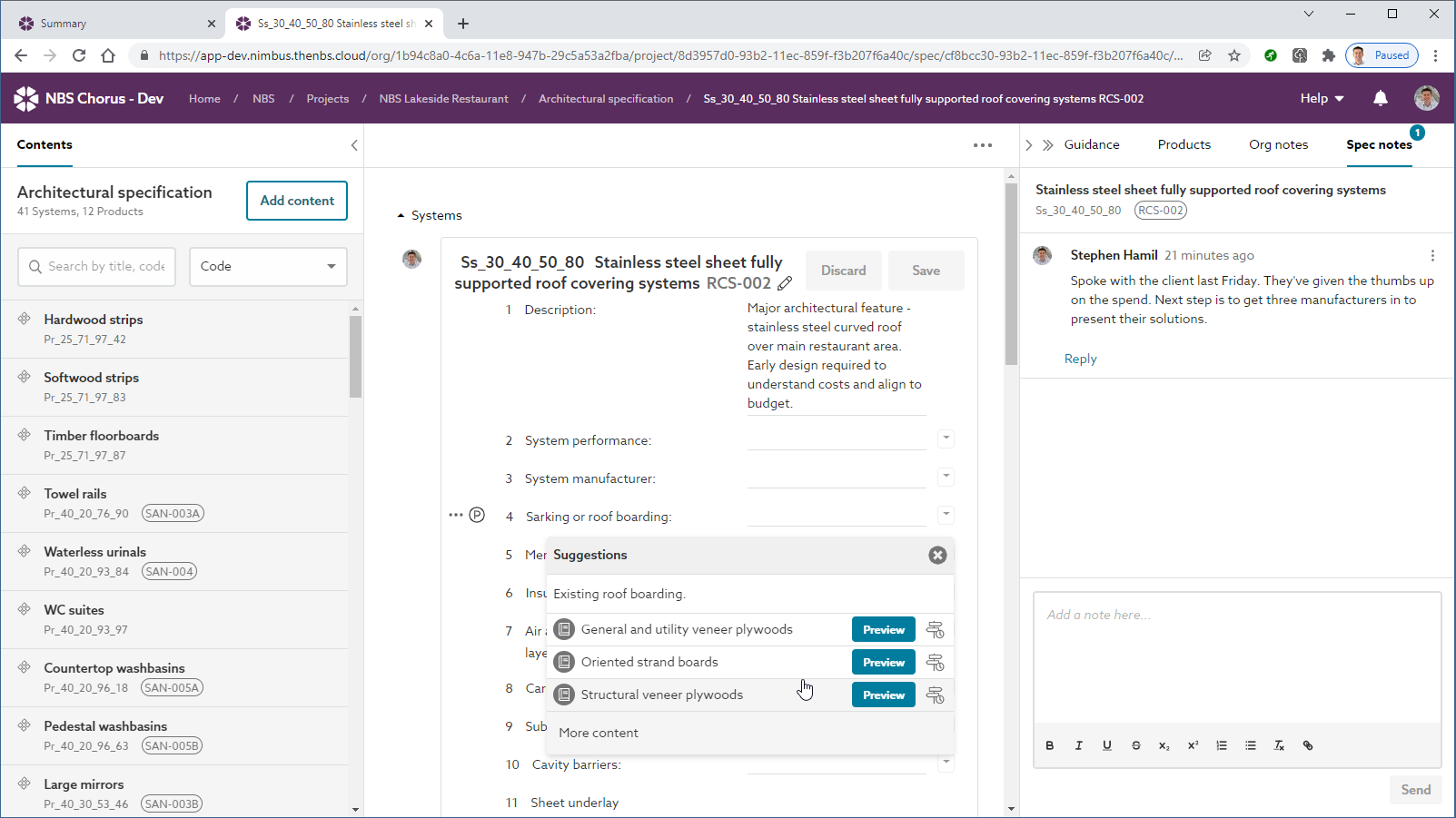Select the Spec notes tab
The width and height of the screenshot is (1456, 818).
(x=1379, y=144)
